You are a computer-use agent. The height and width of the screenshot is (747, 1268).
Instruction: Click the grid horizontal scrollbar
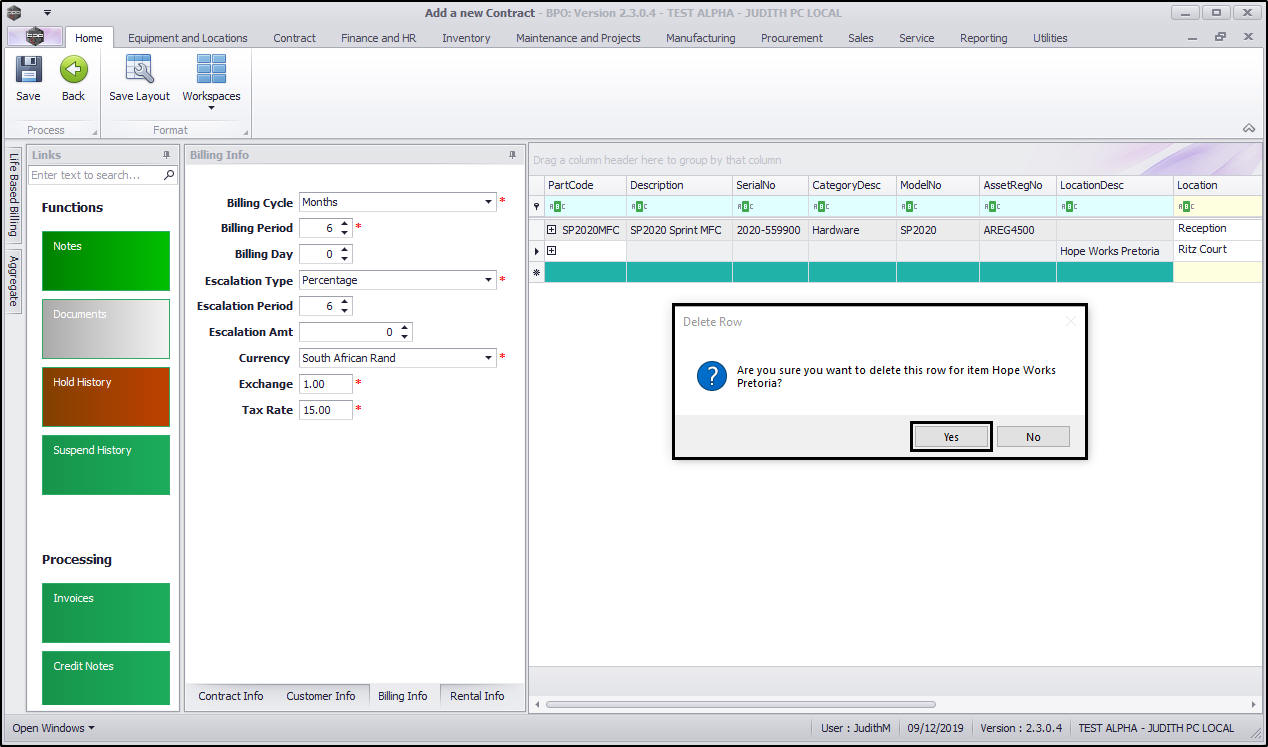pos(741,704)
